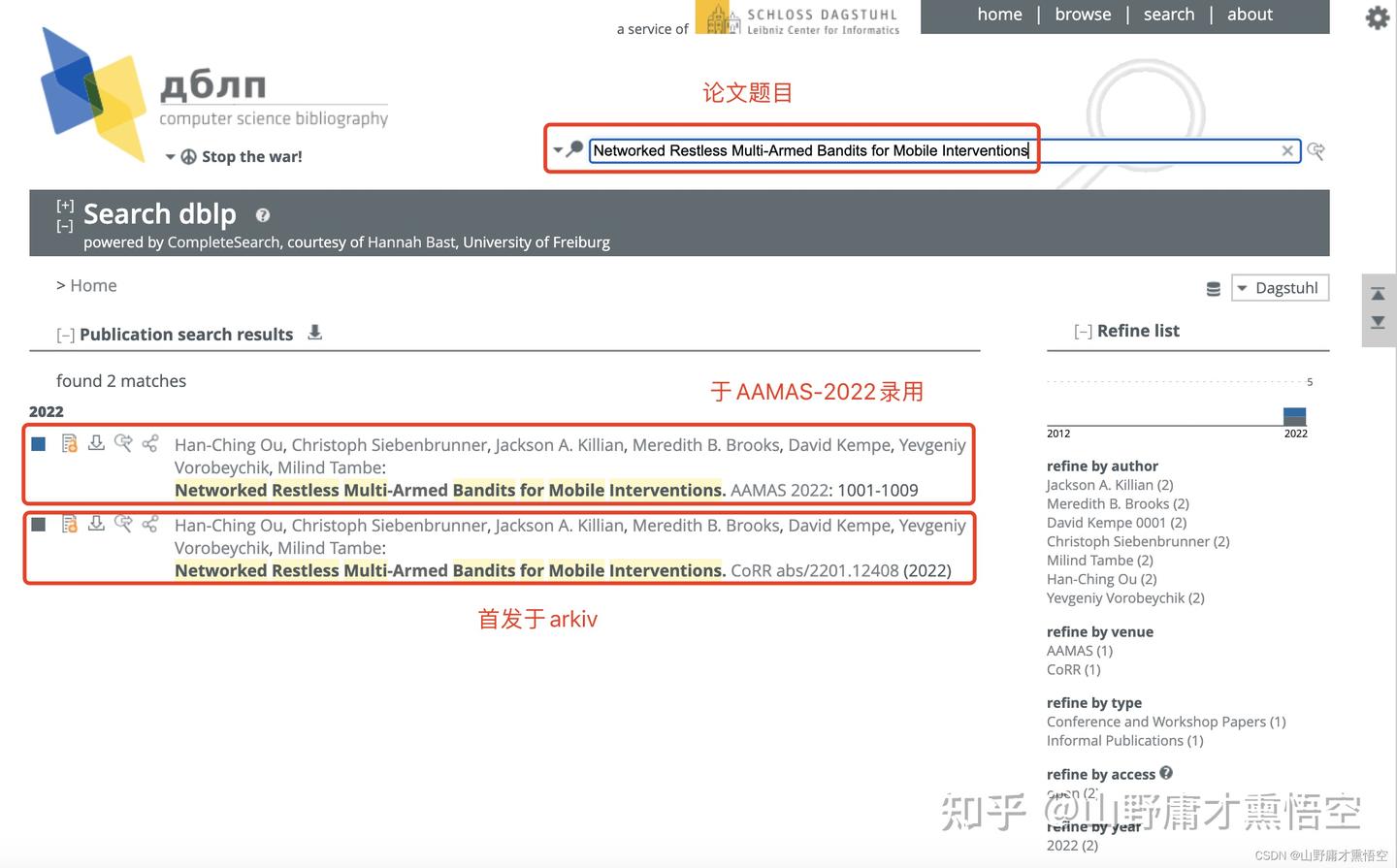Click the bibliographic details icon of the CoRR entry
1397x868 pixels.
(68, 524)
